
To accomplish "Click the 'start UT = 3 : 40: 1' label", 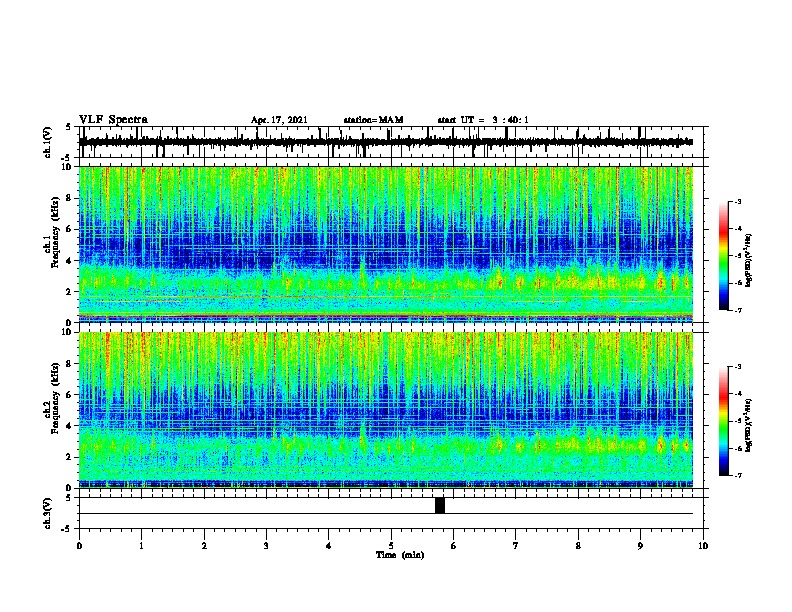I will coord(483,120).
